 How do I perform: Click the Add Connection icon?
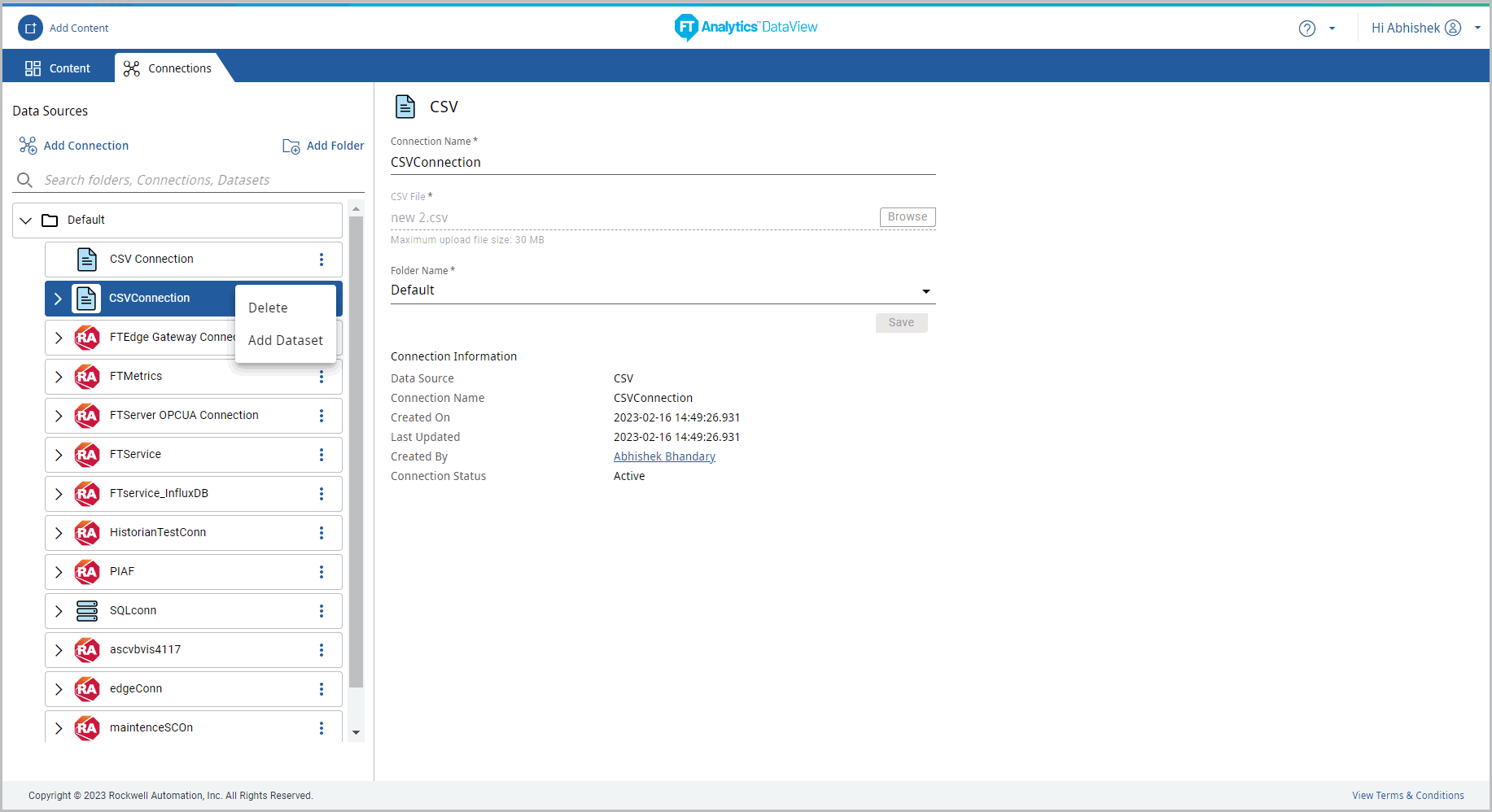click(28, 146)
